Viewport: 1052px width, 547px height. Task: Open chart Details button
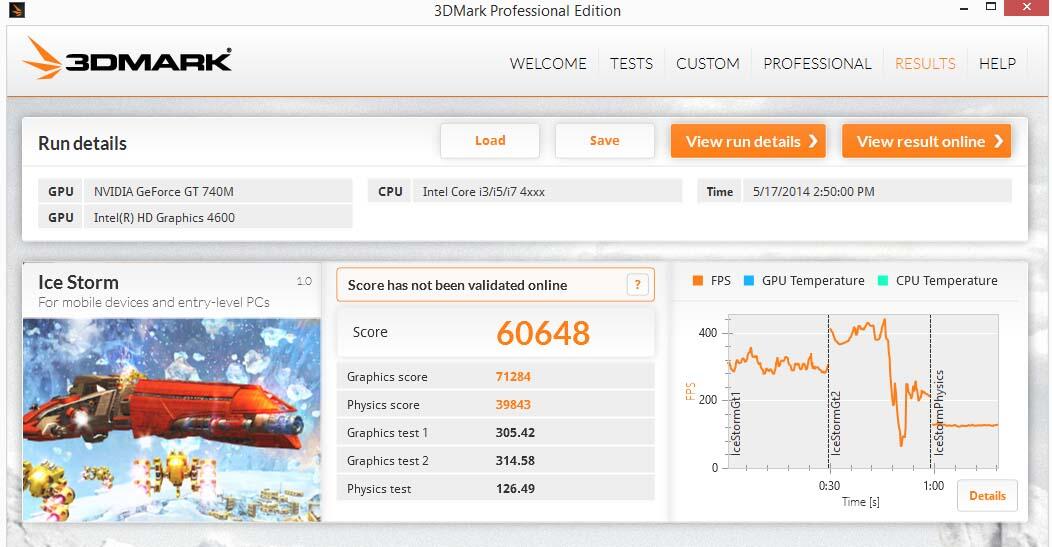click(x=987, y=496)
